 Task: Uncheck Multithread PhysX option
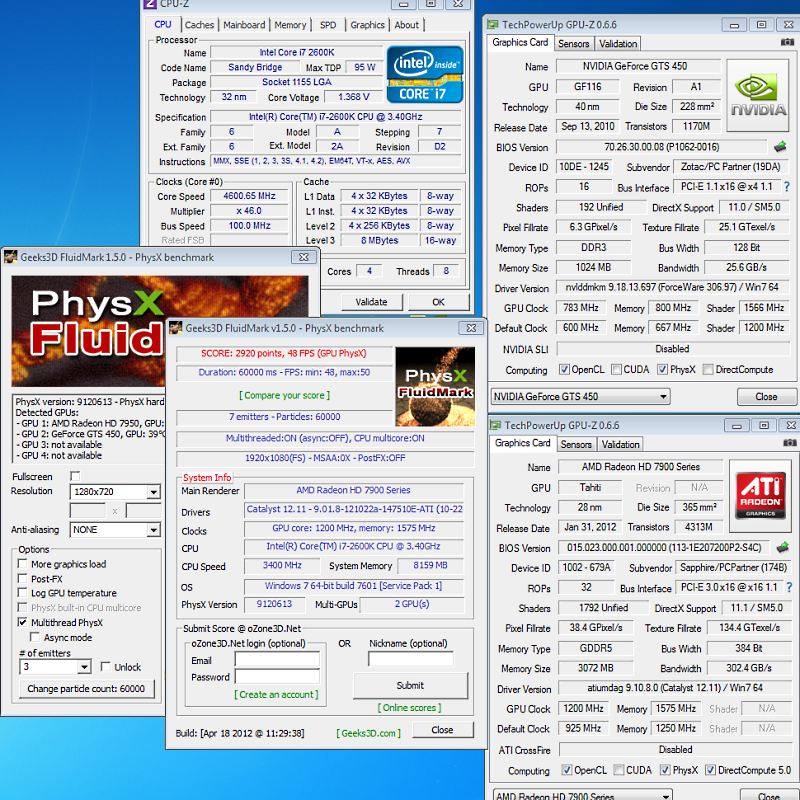pos(22,622)
